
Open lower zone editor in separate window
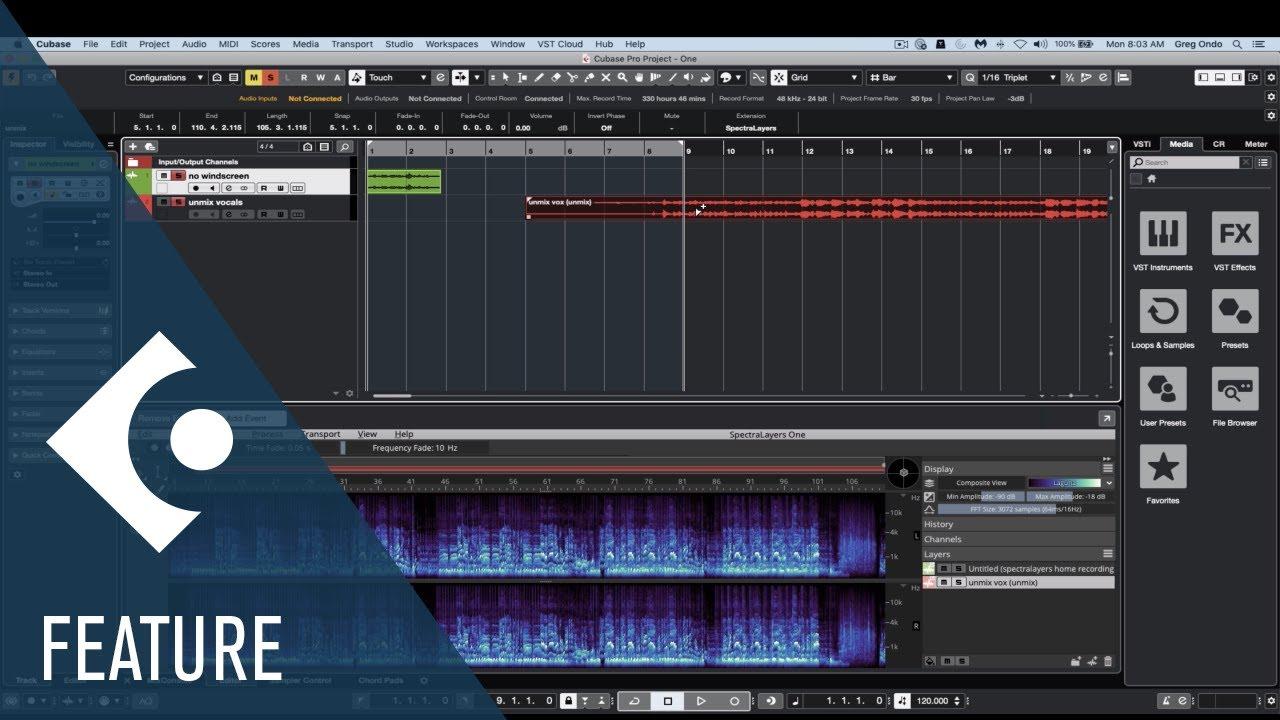(1107, 419)
